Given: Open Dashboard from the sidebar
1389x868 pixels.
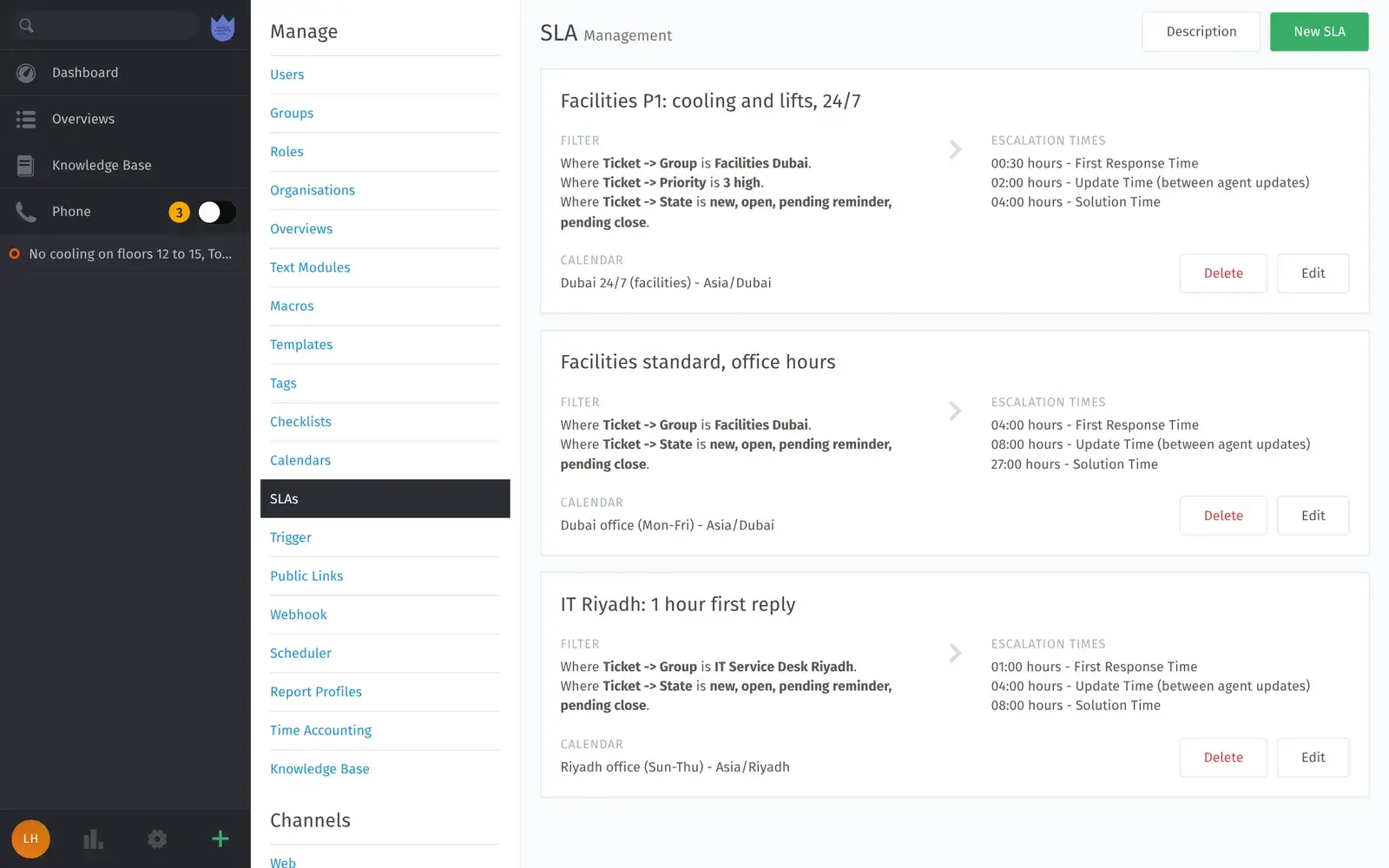Looking at the screenshot, I should coord(125,73).
